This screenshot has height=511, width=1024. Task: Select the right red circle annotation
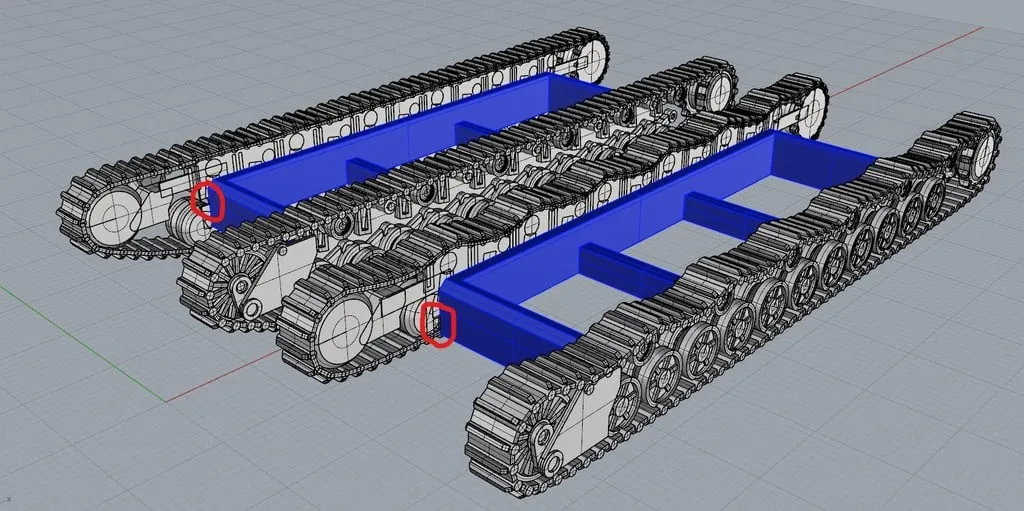(439, 324)
